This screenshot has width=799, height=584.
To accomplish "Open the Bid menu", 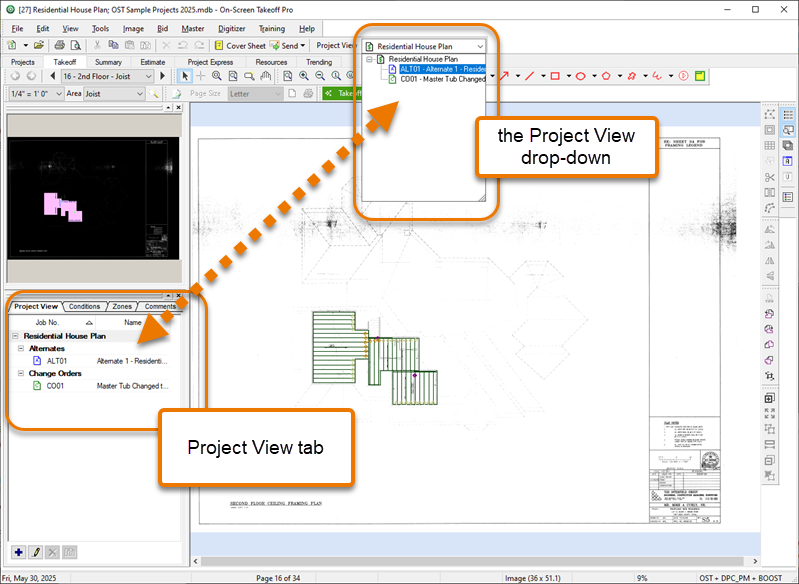I will 163,29.
